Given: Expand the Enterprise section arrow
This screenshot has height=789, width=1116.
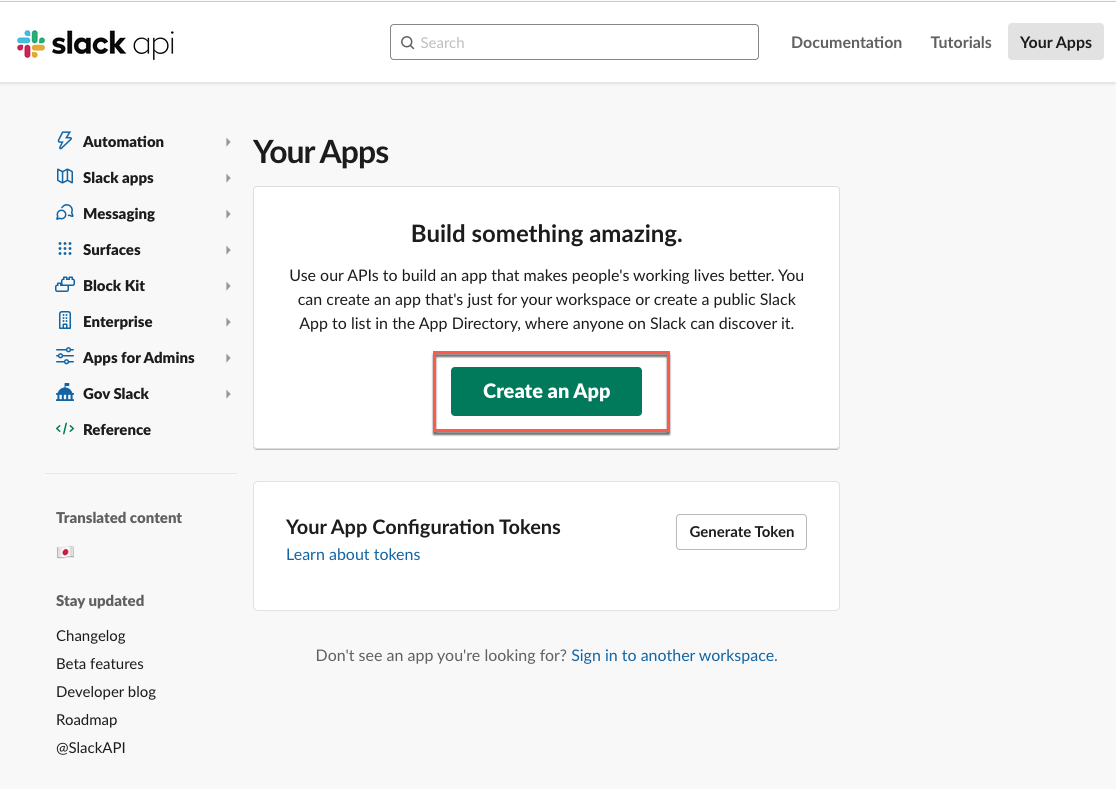Looking at the screenshot, I should click(228, 322).
